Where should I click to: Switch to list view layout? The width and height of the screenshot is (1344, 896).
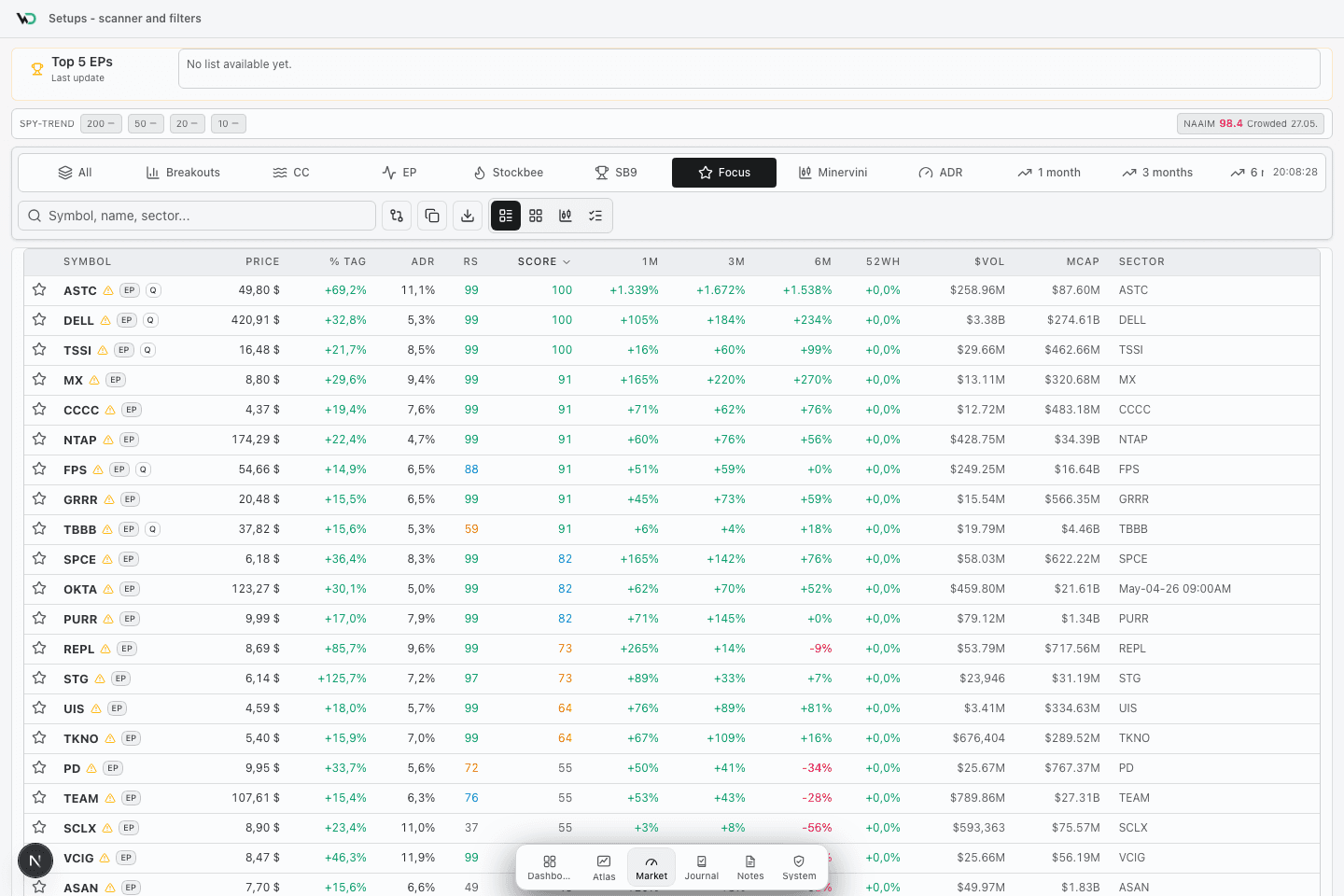point(506,216)
